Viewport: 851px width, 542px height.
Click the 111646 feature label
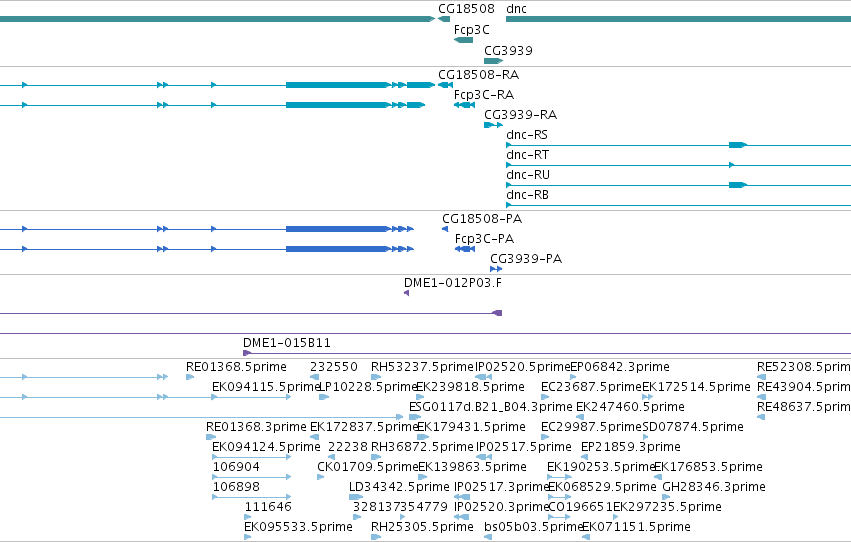click(268, 508)
